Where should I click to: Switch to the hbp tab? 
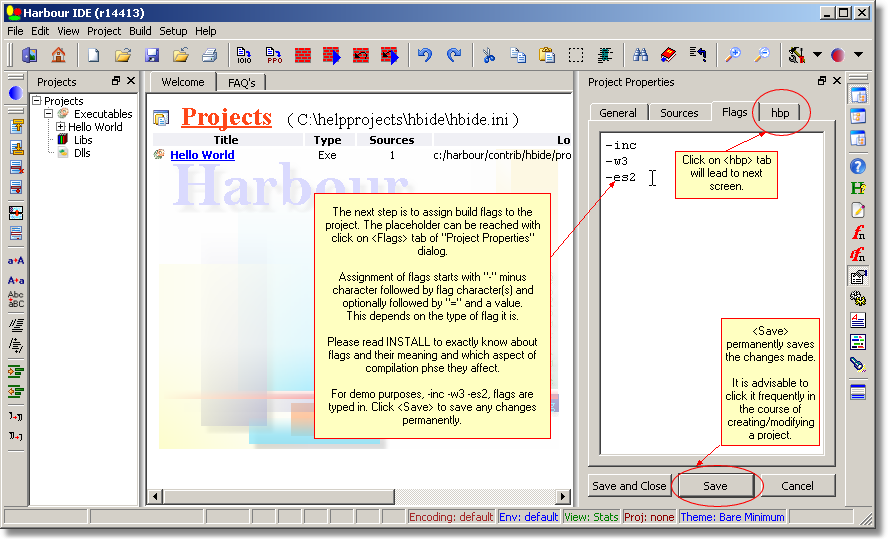(x=780, y=113)
